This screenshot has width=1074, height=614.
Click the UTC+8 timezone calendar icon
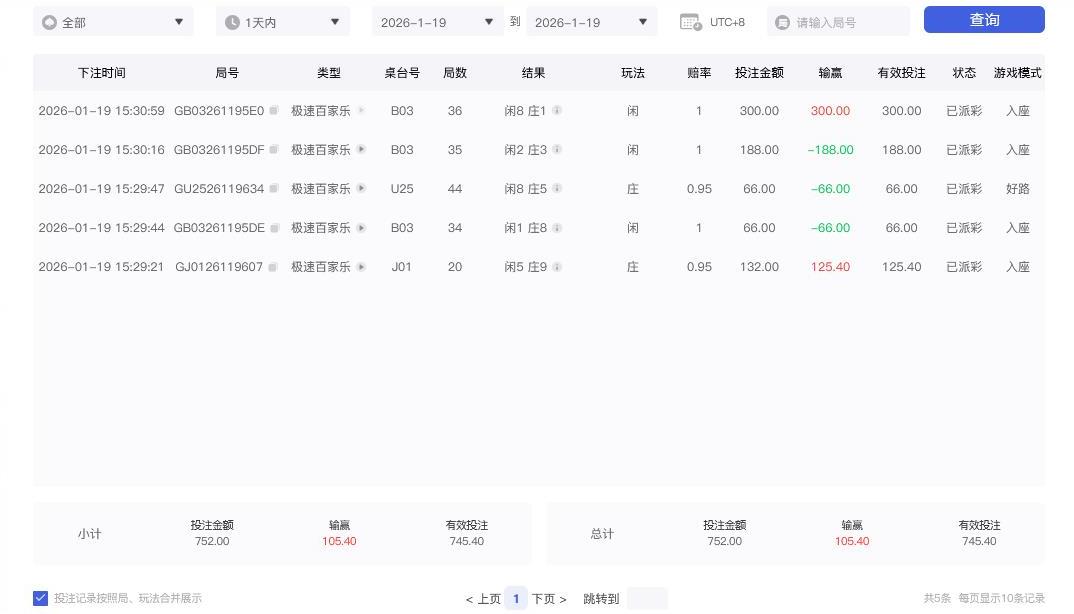click(690, 22)
